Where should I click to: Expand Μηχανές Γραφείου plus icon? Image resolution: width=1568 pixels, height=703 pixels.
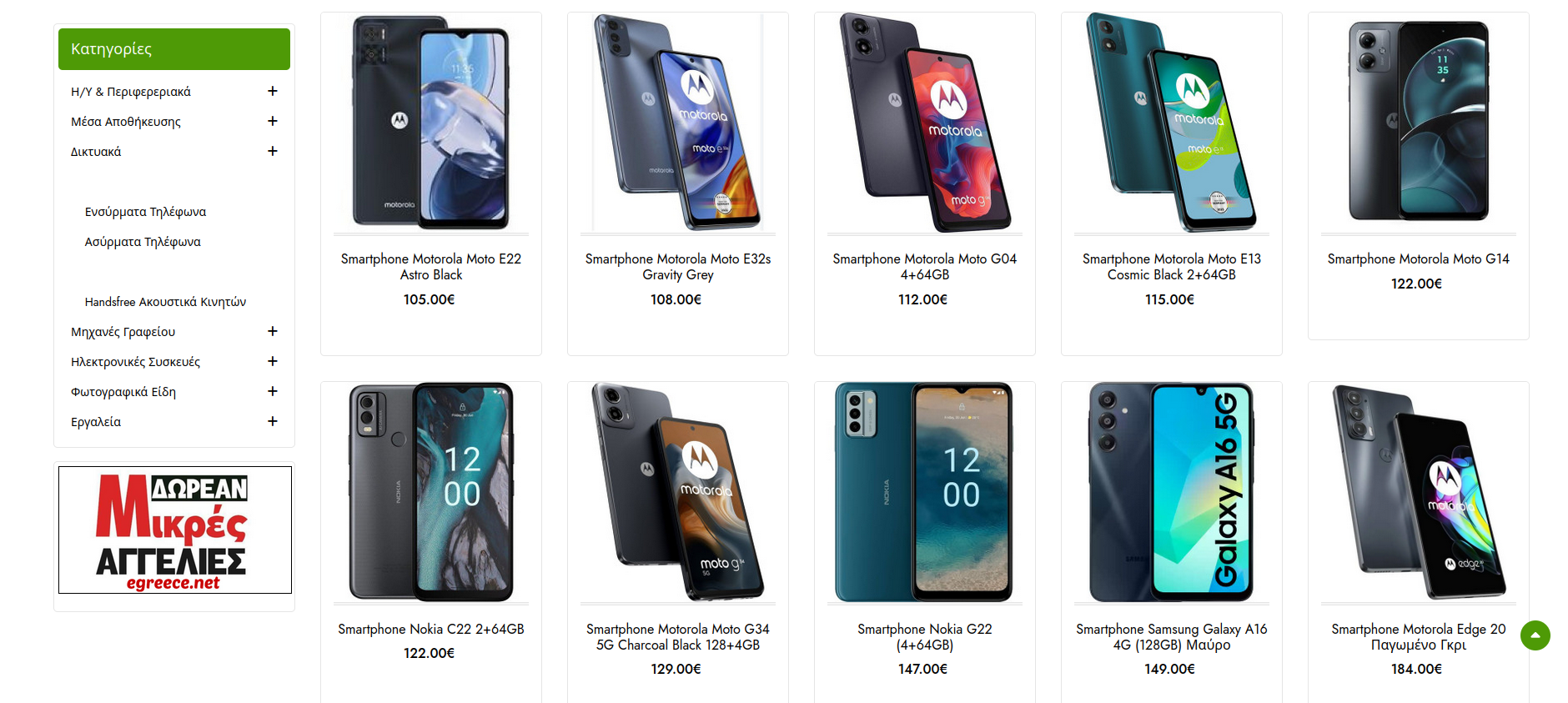[272, 331]
